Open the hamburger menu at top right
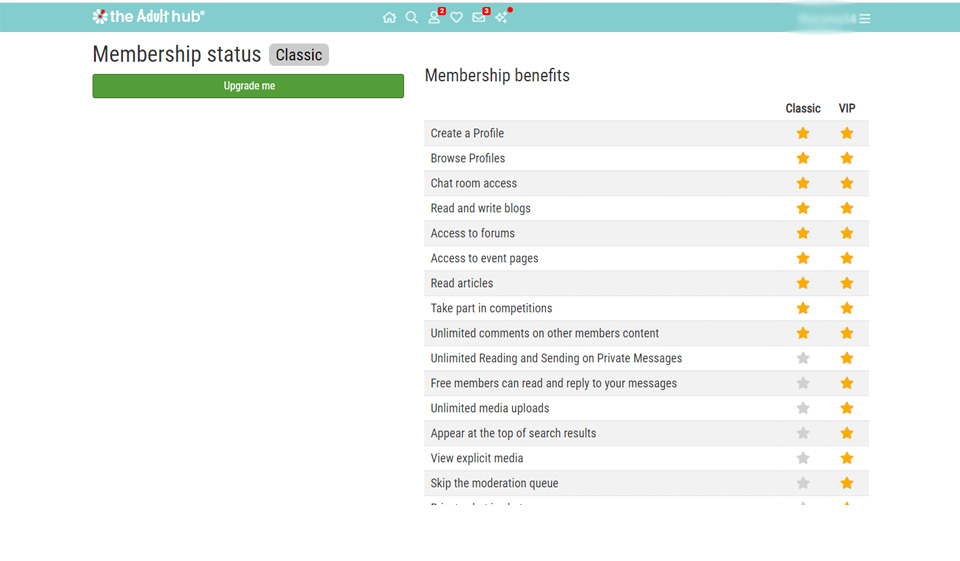Image resolution: width=960 pixels, height=561 pixels. pyautogui.click(x=865, y=19)
